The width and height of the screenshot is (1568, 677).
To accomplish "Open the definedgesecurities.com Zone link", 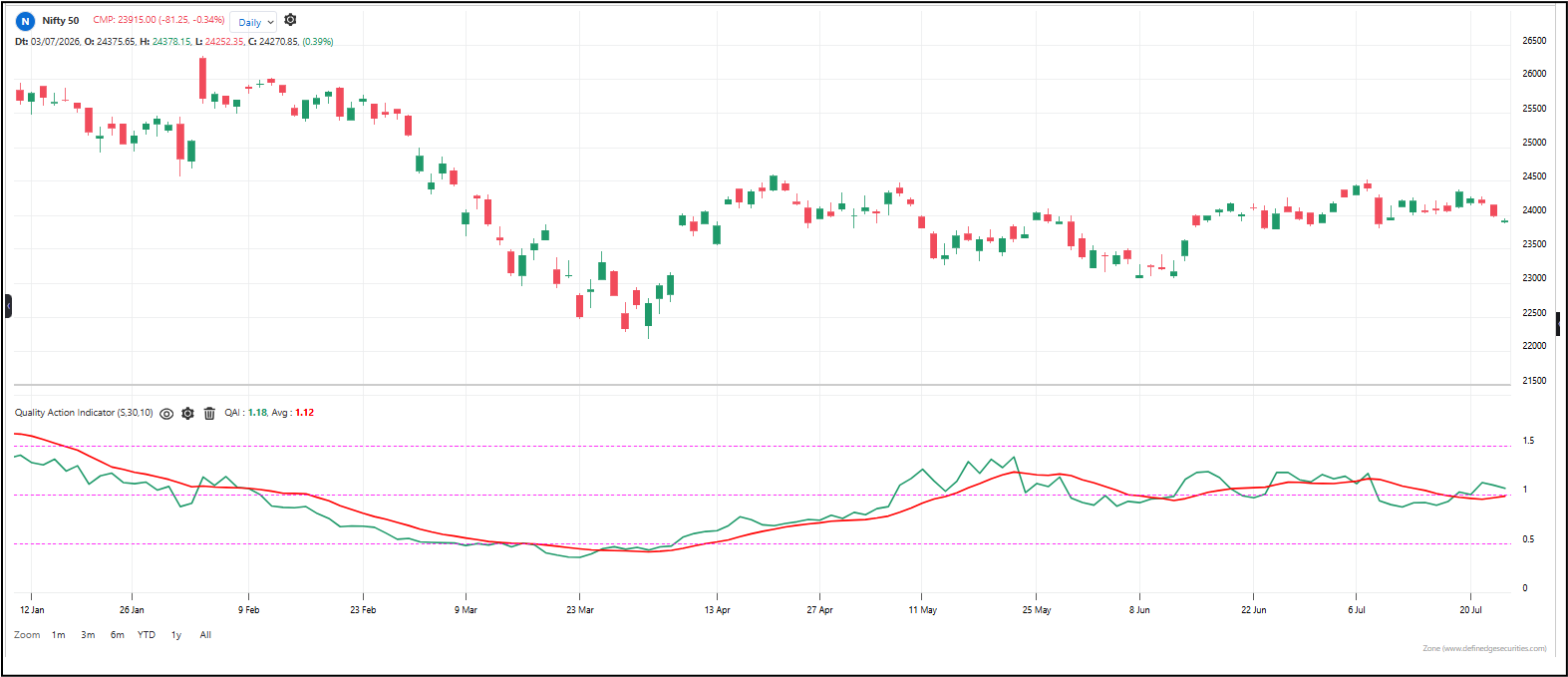I will click(x=1484, y=648).
